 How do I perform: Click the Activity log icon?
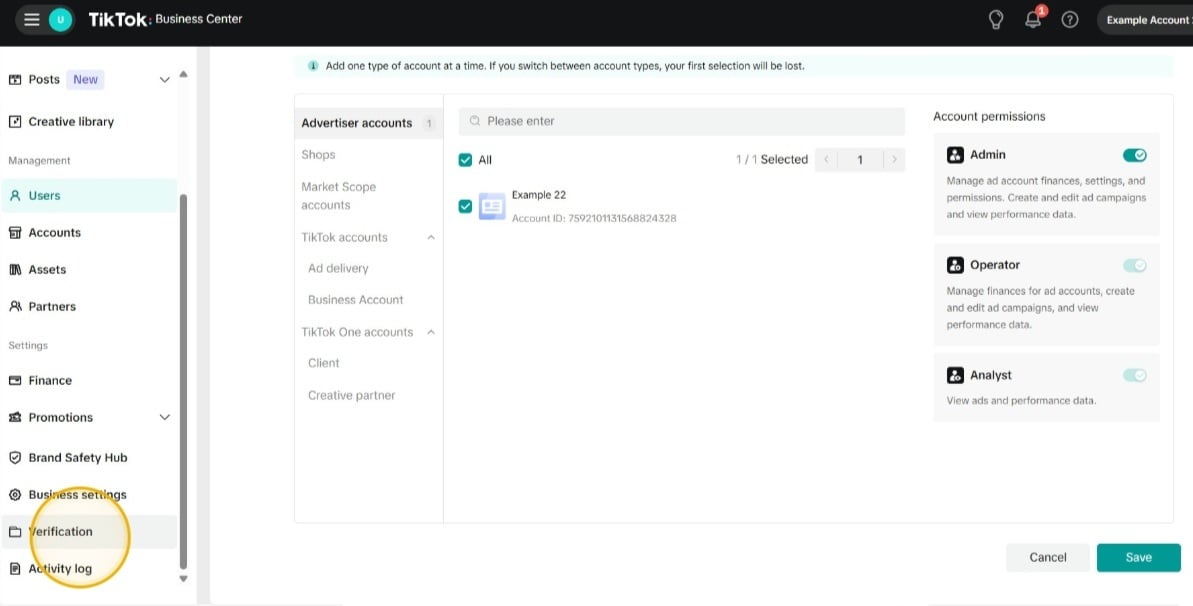click(x=15, y=569)
